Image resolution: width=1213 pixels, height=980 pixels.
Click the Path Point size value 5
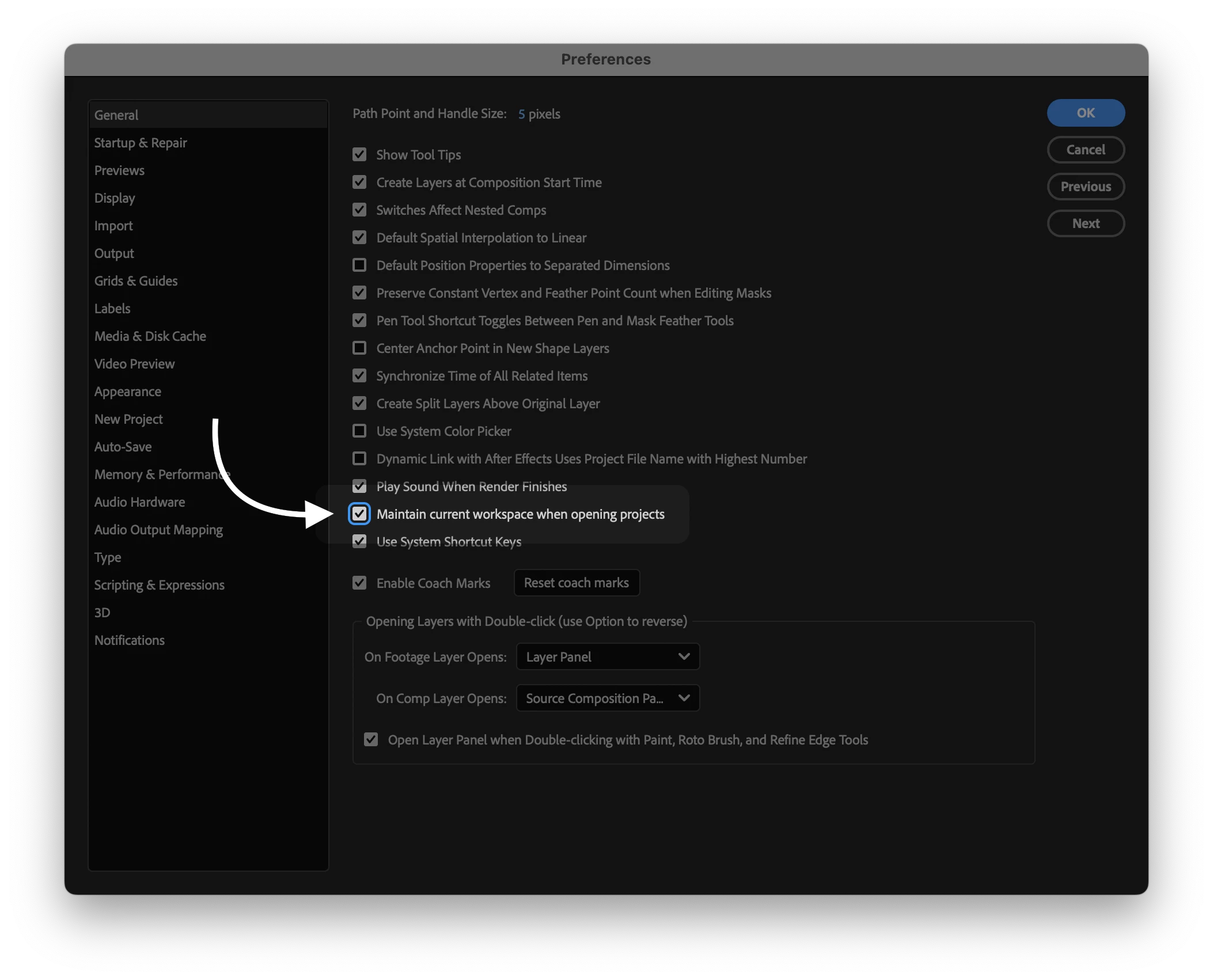(x=521, y=114)
